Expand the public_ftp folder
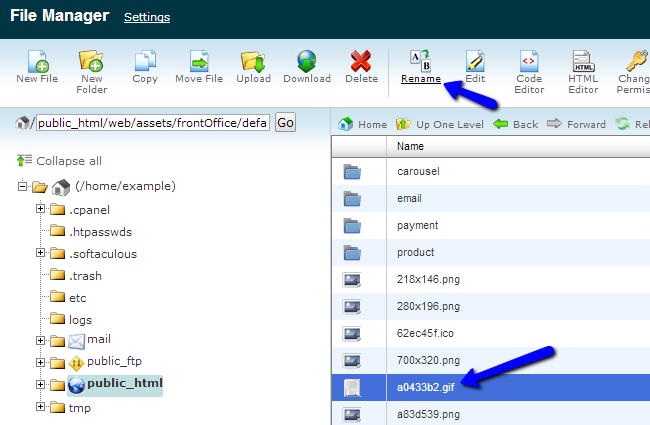The height and width of the screenshot is (425, 650). click(x=40, y=362)
